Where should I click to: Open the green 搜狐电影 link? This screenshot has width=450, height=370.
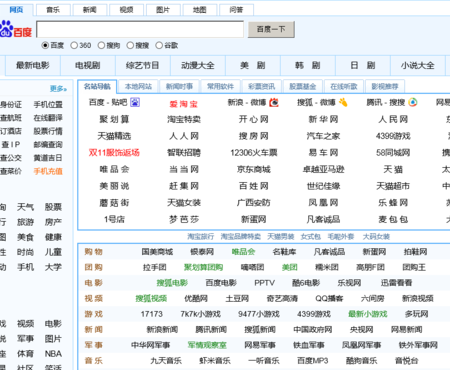click(x=172, y=283)
